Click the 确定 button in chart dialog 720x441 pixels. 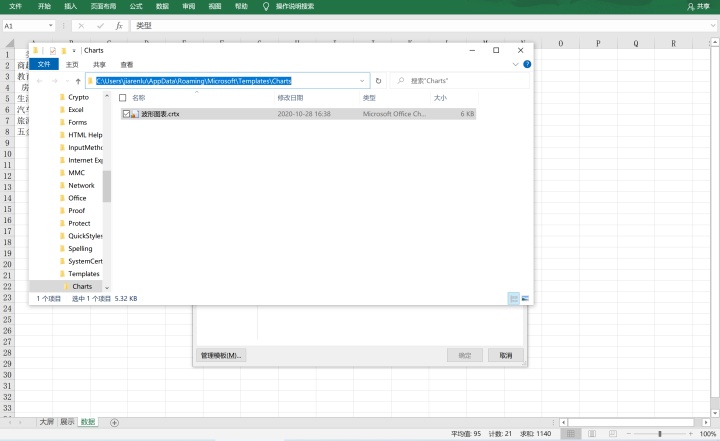[x=465, y=355]
